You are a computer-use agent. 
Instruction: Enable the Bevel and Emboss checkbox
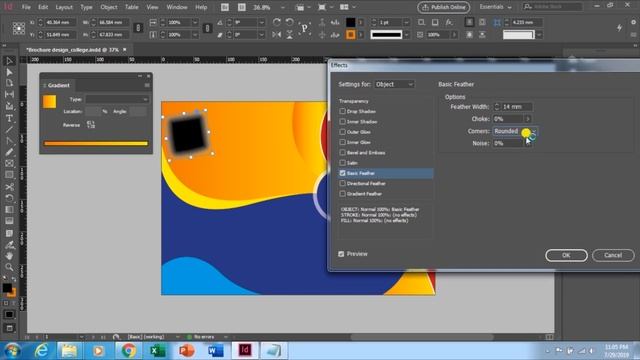[342, 152]
